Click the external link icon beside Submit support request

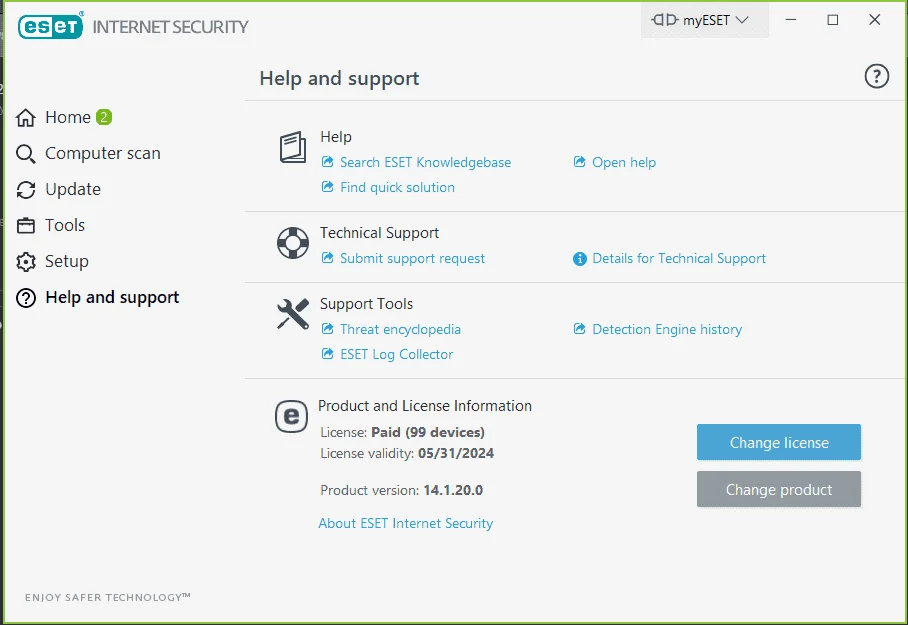328,258
